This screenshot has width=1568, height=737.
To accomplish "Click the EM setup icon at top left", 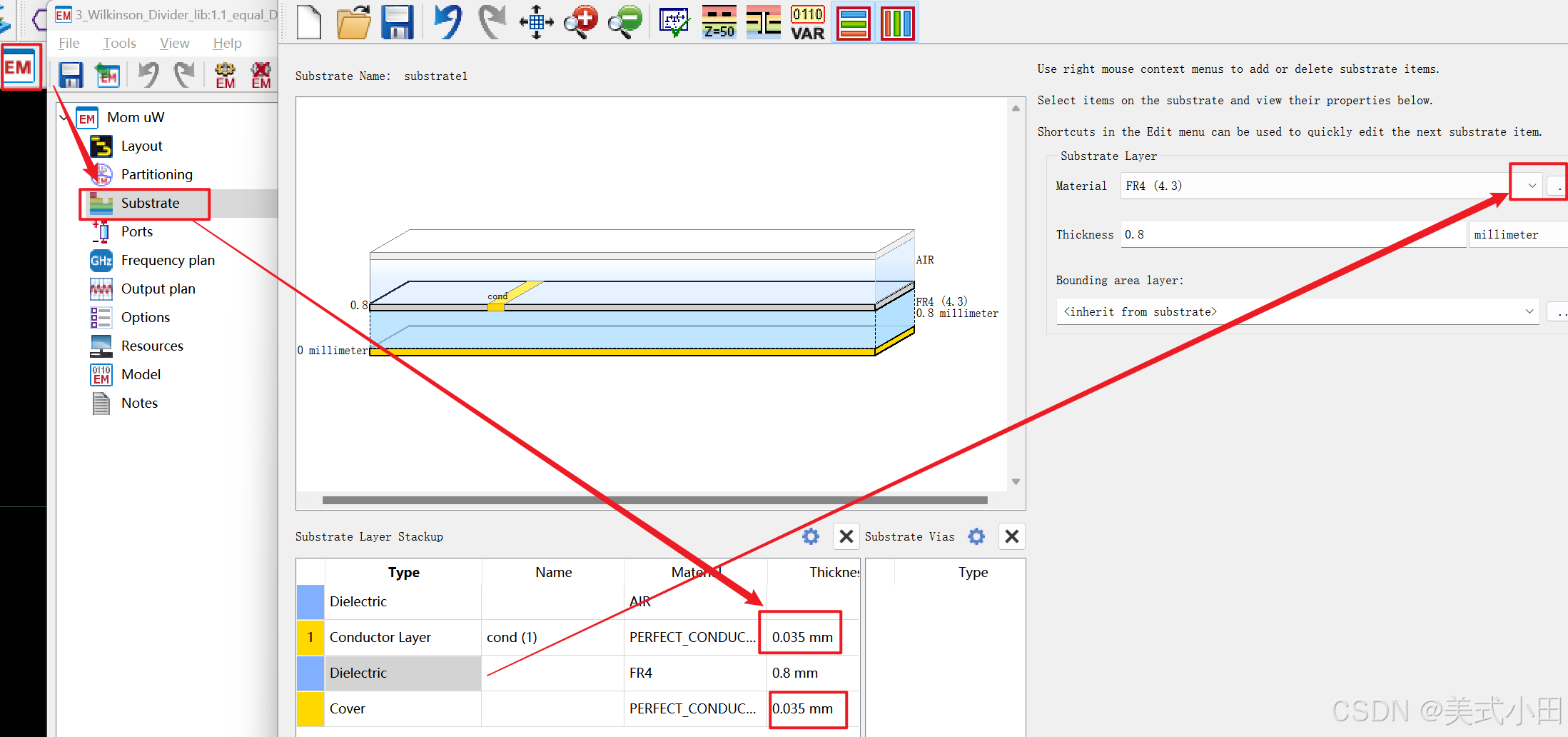I will (19, 67).
